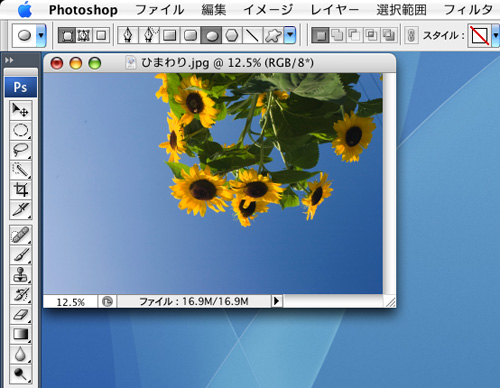Choose the Rectangle shape tool in options bar
This screenshot has height=388, width=500.
pyautogui.click(x=170, y=35)
